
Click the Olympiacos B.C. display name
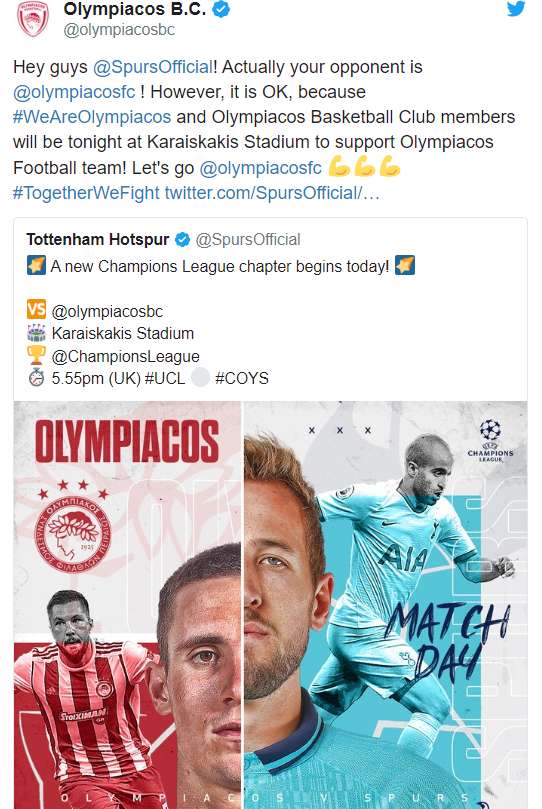(135, 9)
